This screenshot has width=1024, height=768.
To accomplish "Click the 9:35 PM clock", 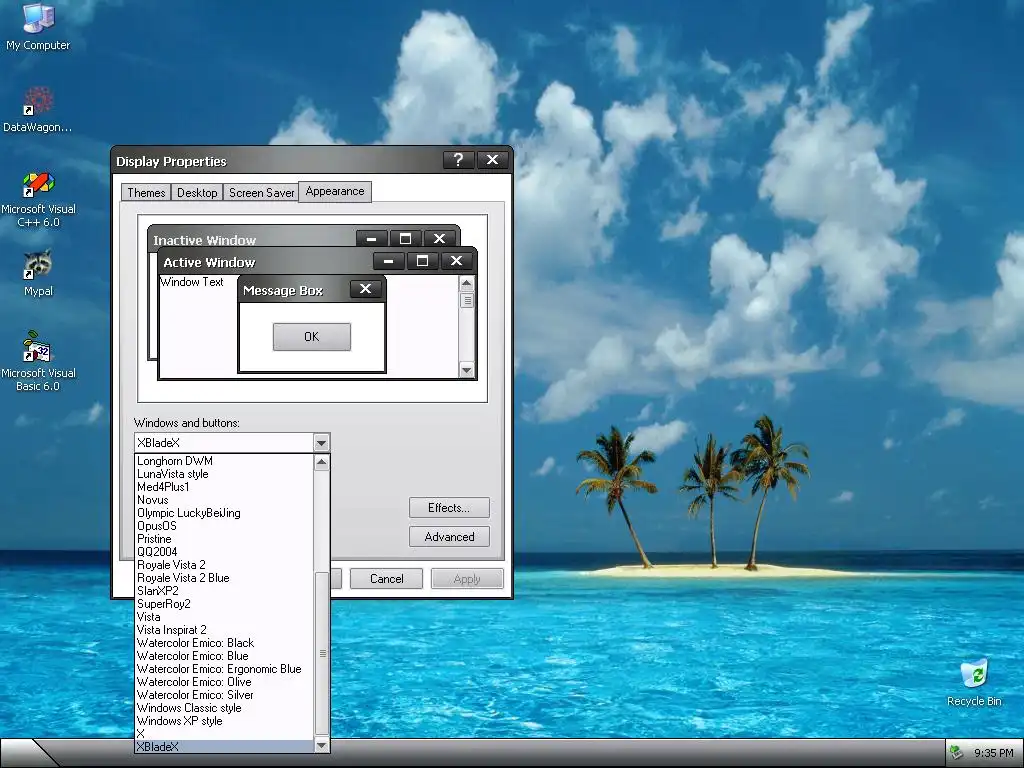I will pyautogui.click(x=993, y=753).
